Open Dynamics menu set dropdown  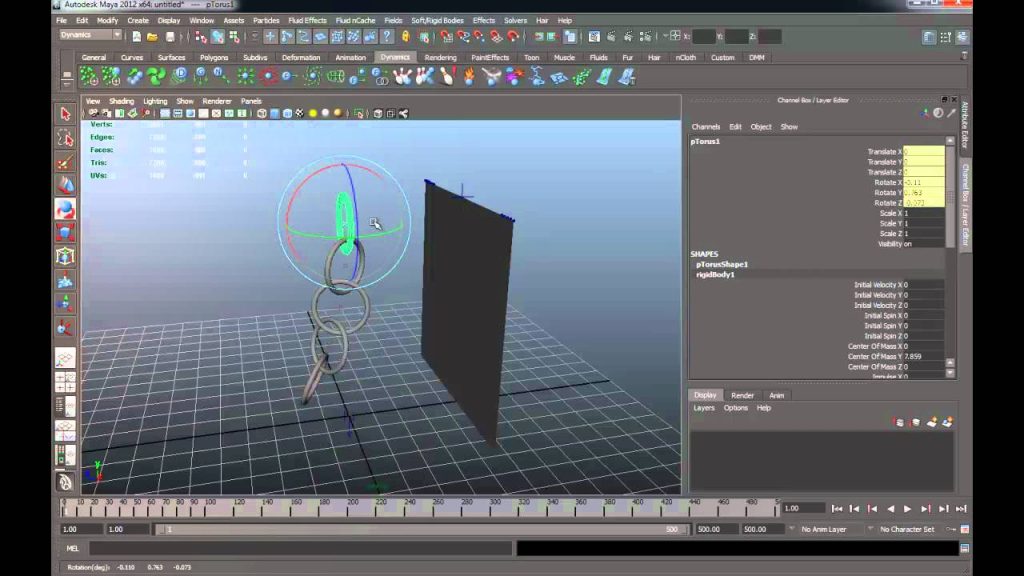pyautogui.click(x=90, y=35)
